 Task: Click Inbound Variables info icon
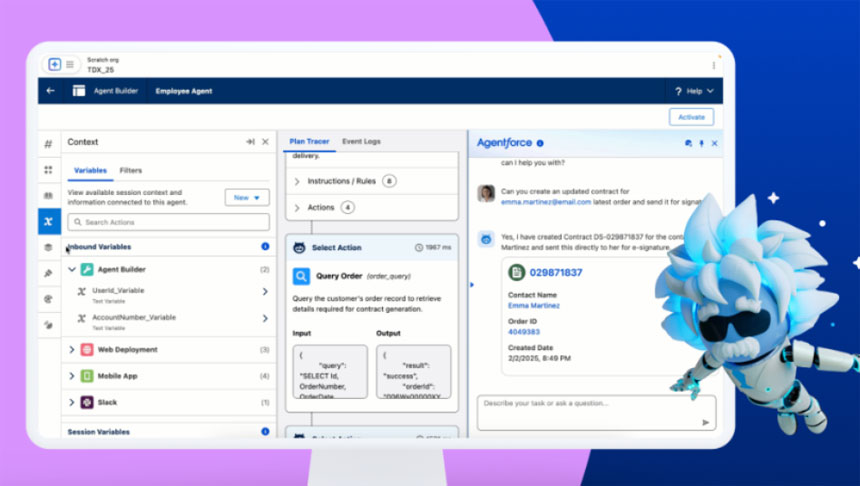265,246
